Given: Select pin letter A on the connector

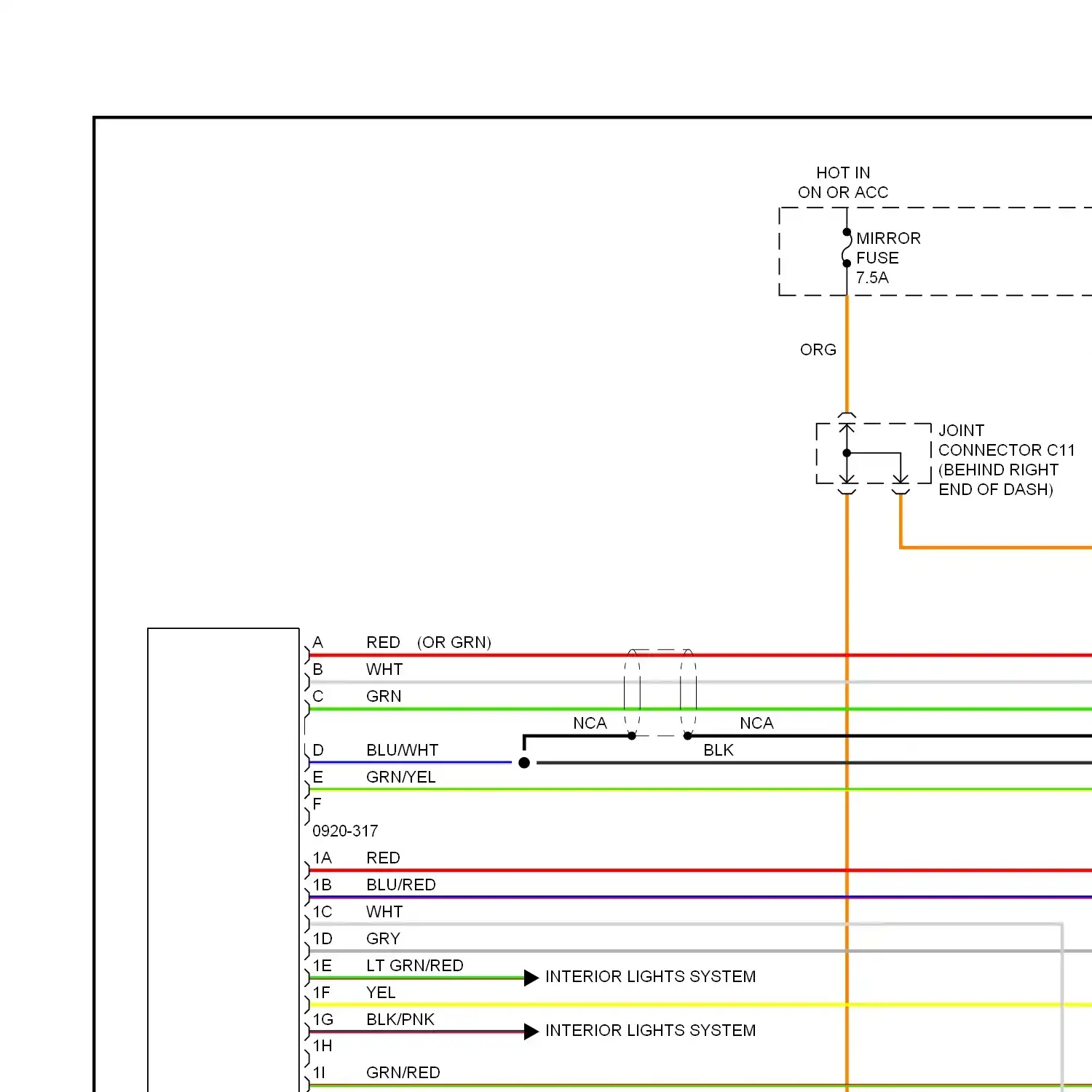Looking at the screenshot, I should tap(317, 643).
